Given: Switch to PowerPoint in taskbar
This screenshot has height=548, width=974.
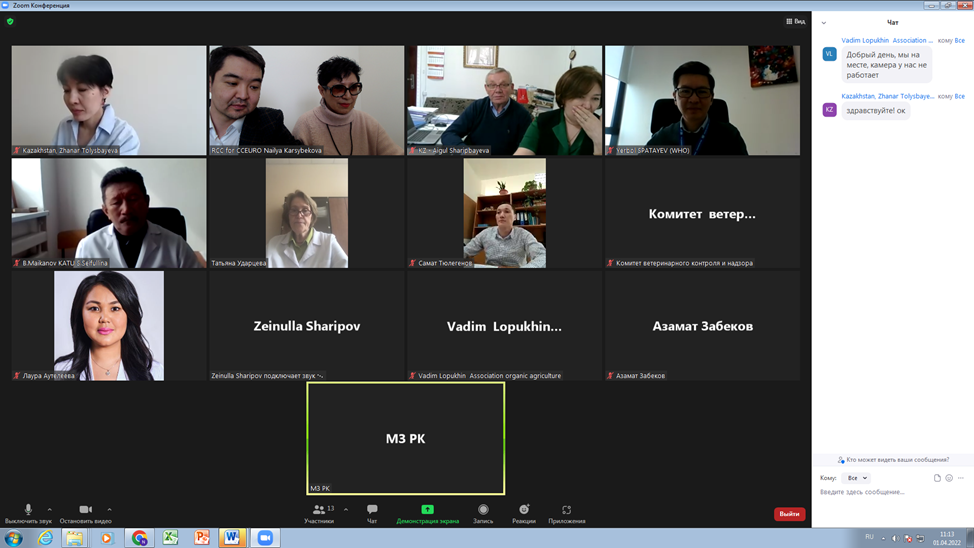Looking at the screenshot, I should (202, 538).
